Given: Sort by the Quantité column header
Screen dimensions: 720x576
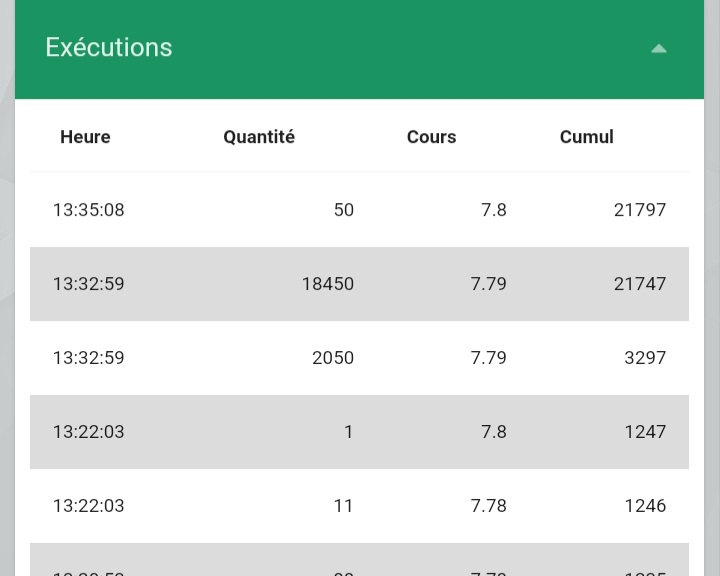Looking at the screenshot, I should click(x=259, y=137).
